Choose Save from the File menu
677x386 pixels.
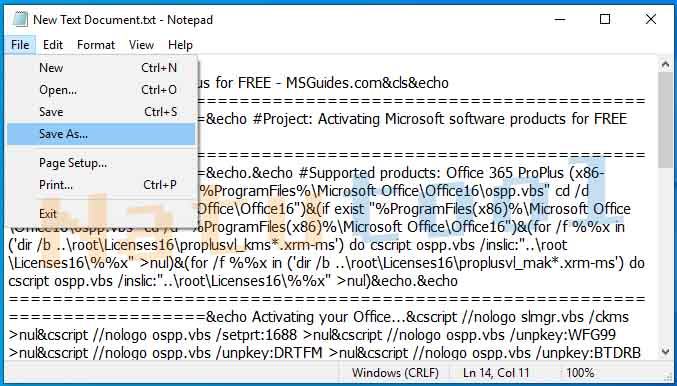tap(101, 112)
